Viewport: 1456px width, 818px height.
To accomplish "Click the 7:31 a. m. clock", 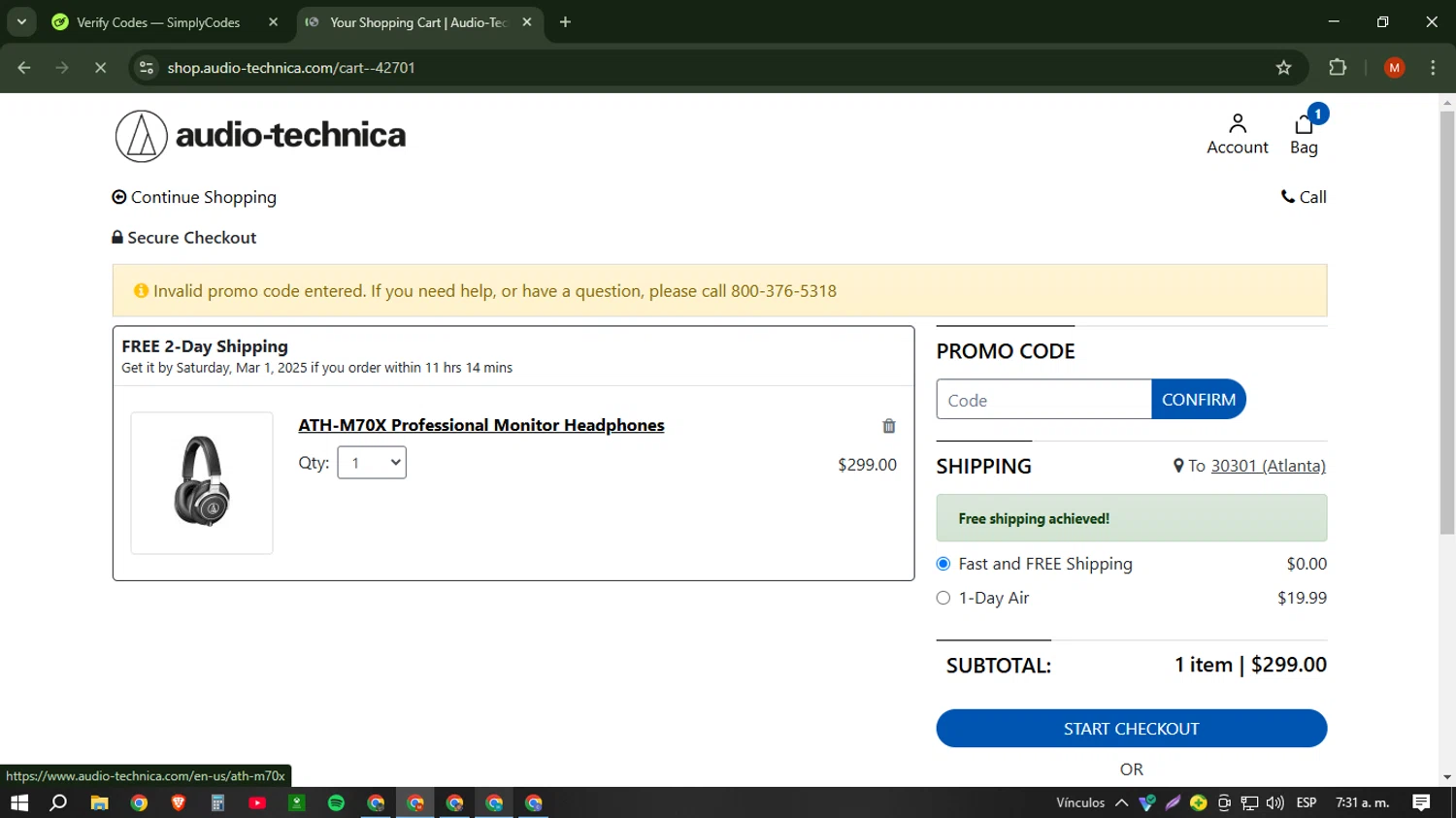I will click(x=1363, y=802).
